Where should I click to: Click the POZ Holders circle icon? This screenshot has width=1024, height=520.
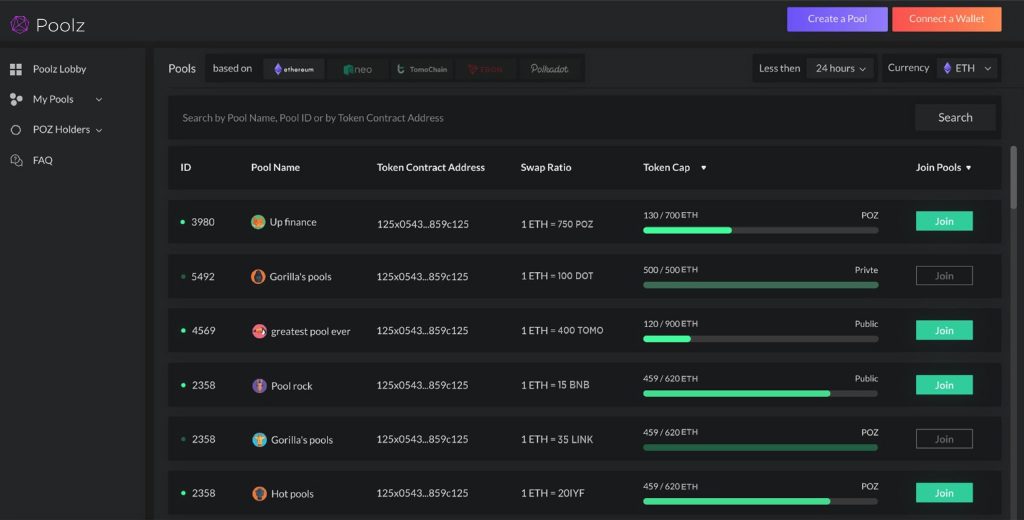tap(16, 130)
